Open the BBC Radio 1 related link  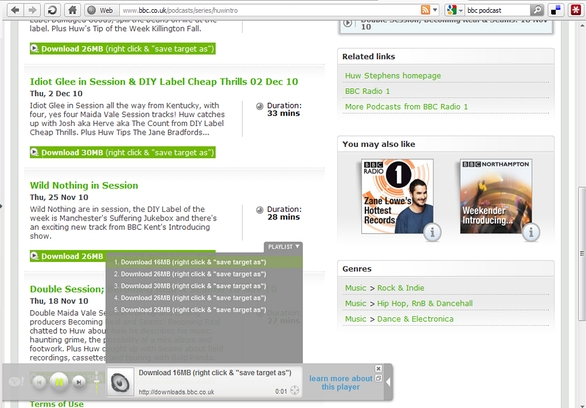(x=367, y=91)
